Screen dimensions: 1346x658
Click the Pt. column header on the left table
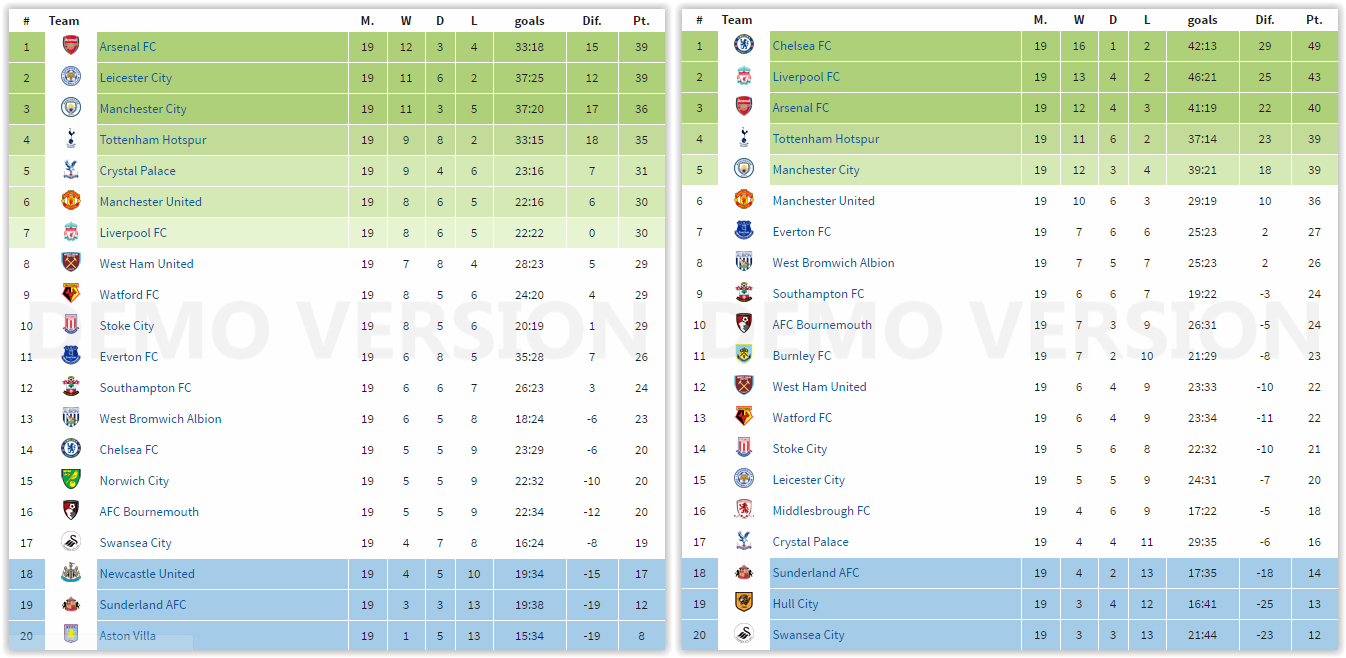[x=641, y=20]
